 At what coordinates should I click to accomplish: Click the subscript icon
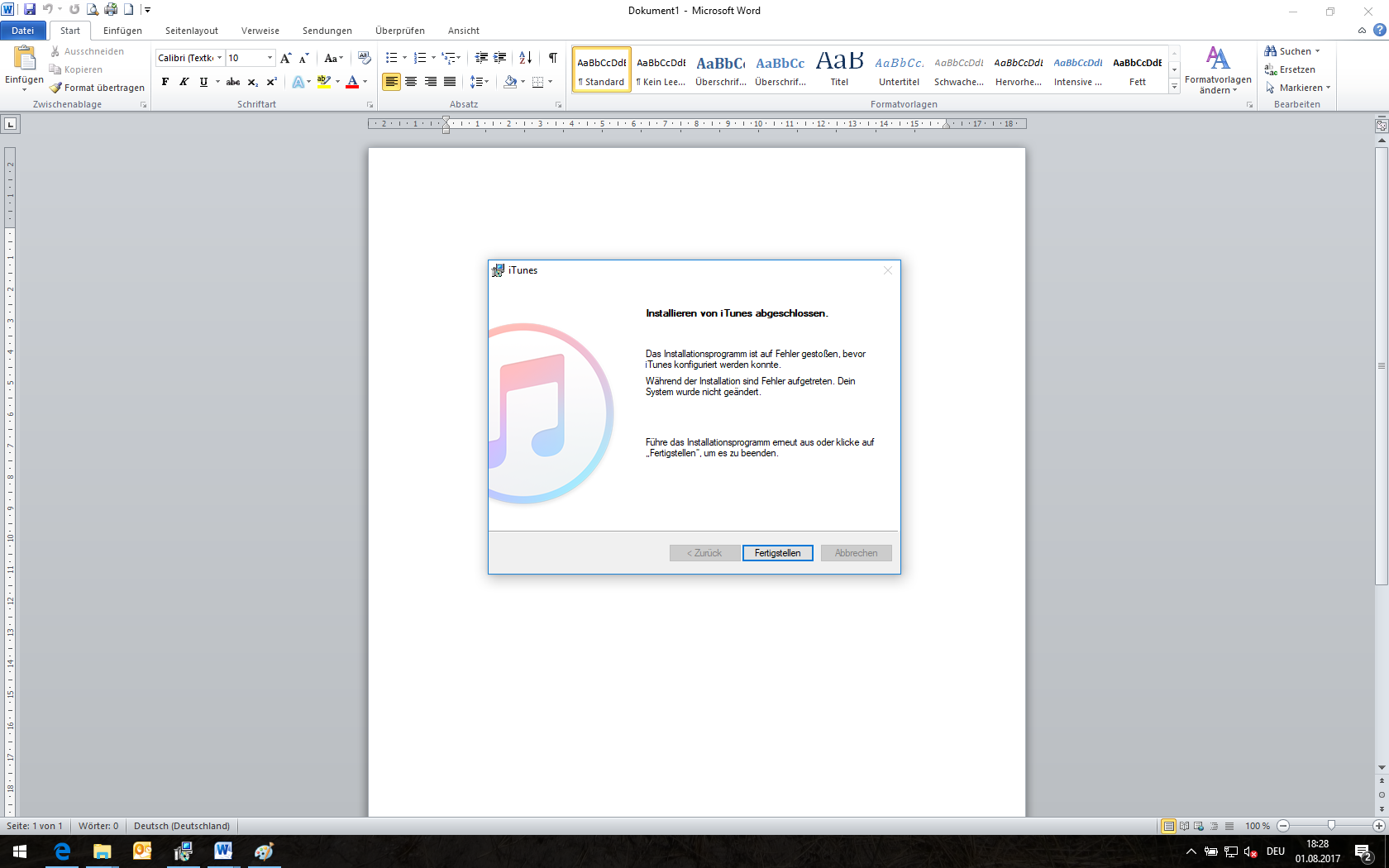coord(252,82)
